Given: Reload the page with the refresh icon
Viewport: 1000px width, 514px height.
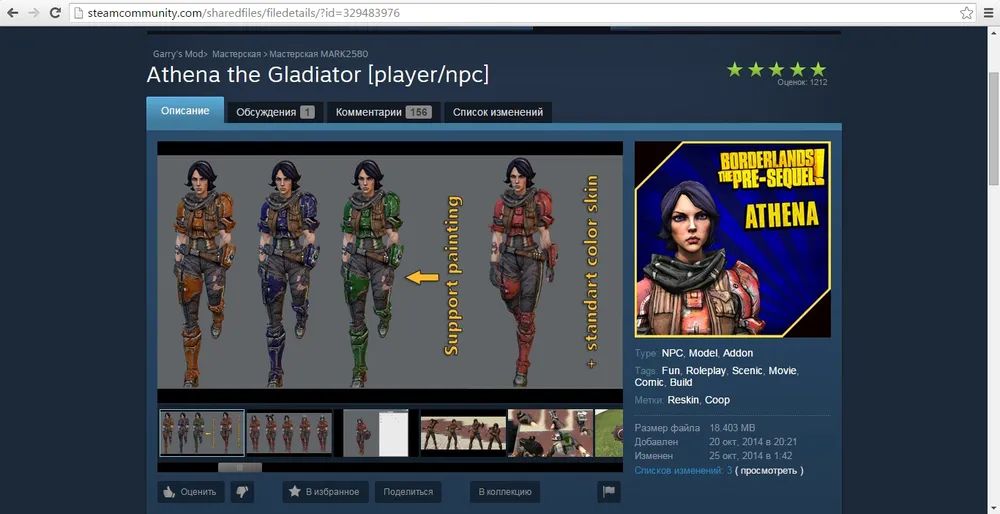Looking at the screenshot, I should pyautogui.click(x=57, y=13).
